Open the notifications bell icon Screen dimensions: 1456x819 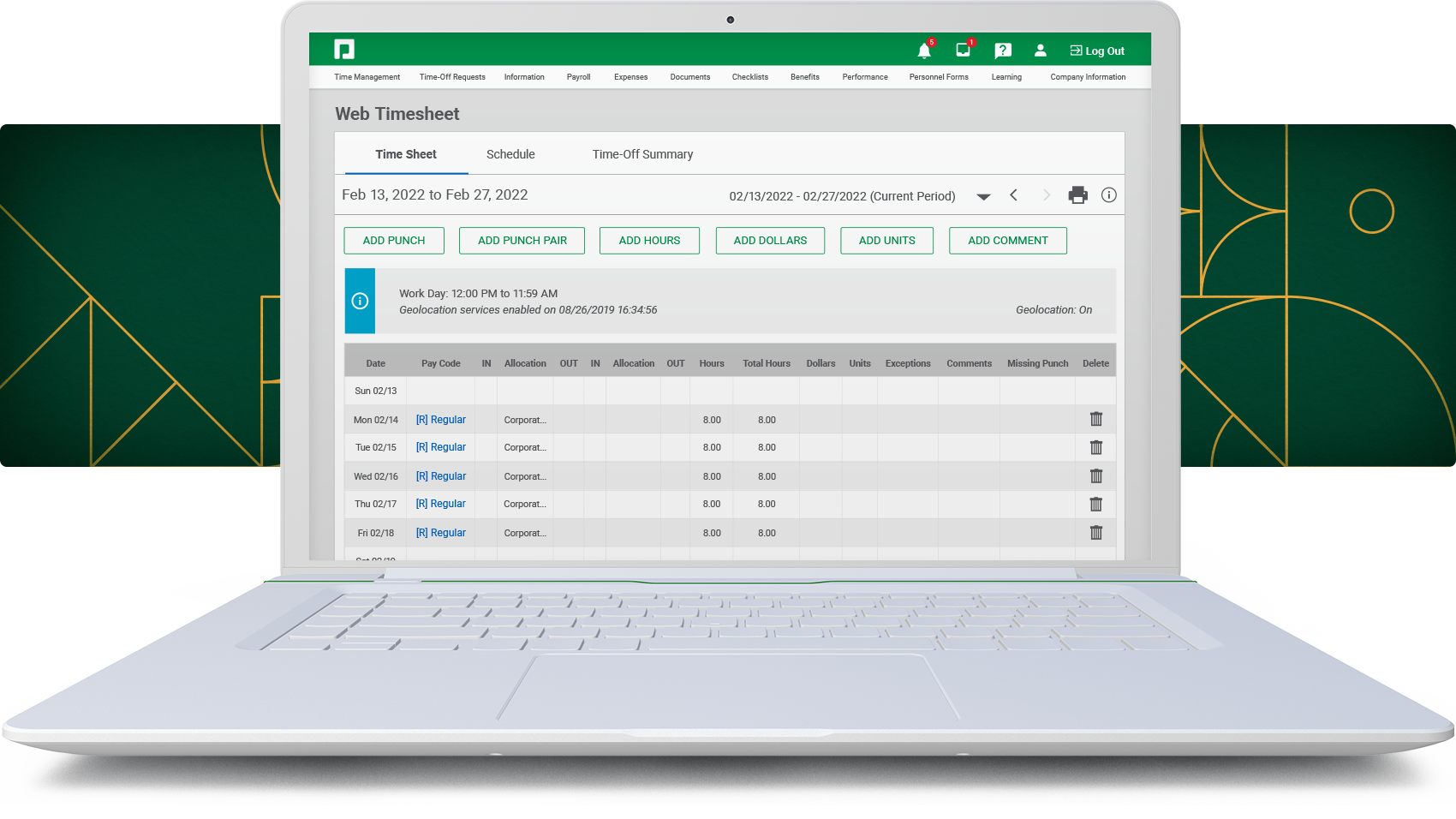point(924,51)
